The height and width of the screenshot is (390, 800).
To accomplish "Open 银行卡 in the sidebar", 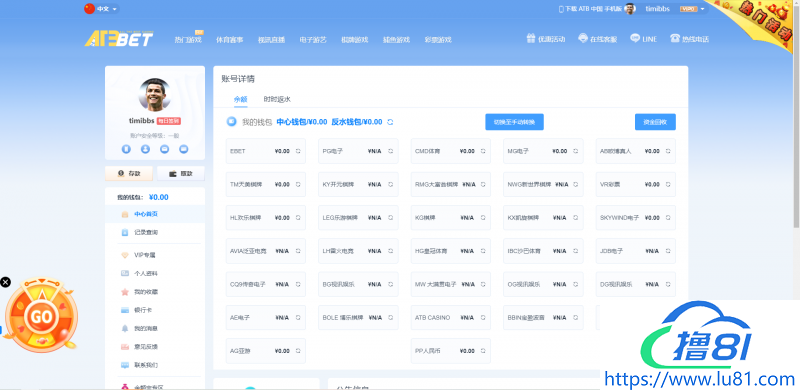I will (x=155, y=310).
